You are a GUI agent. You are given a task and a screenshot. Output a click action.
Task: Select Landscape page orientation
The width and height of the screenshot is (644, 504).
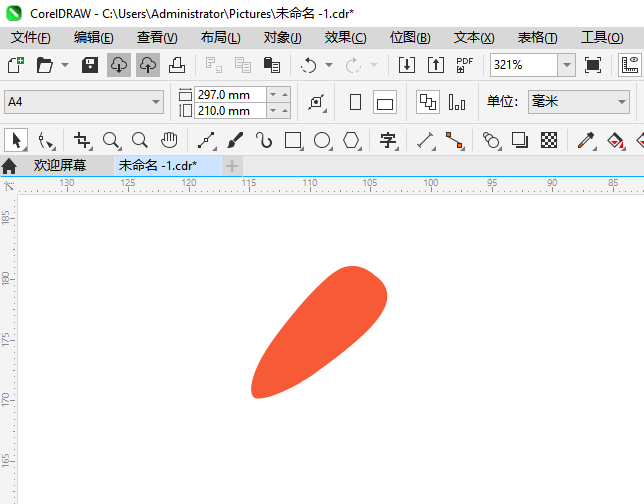tap(385, 102)
